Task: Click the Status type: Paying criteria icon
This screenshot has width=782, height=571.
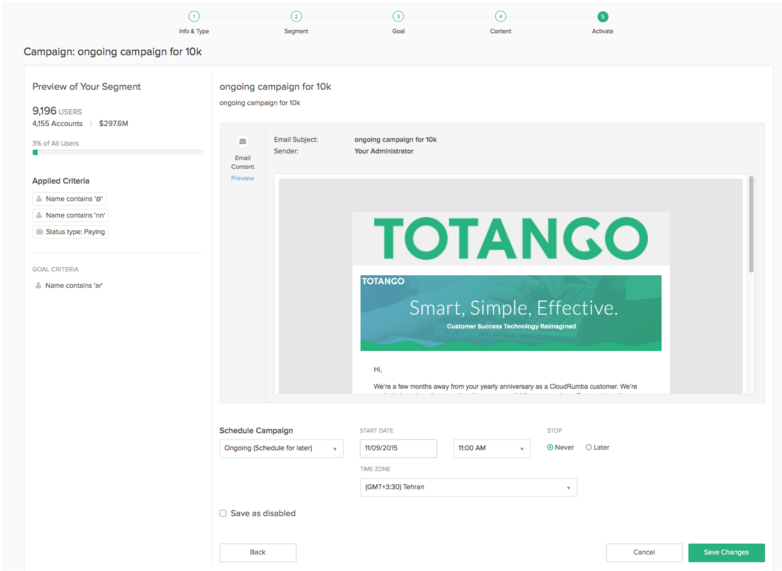Action: [39, 231]
